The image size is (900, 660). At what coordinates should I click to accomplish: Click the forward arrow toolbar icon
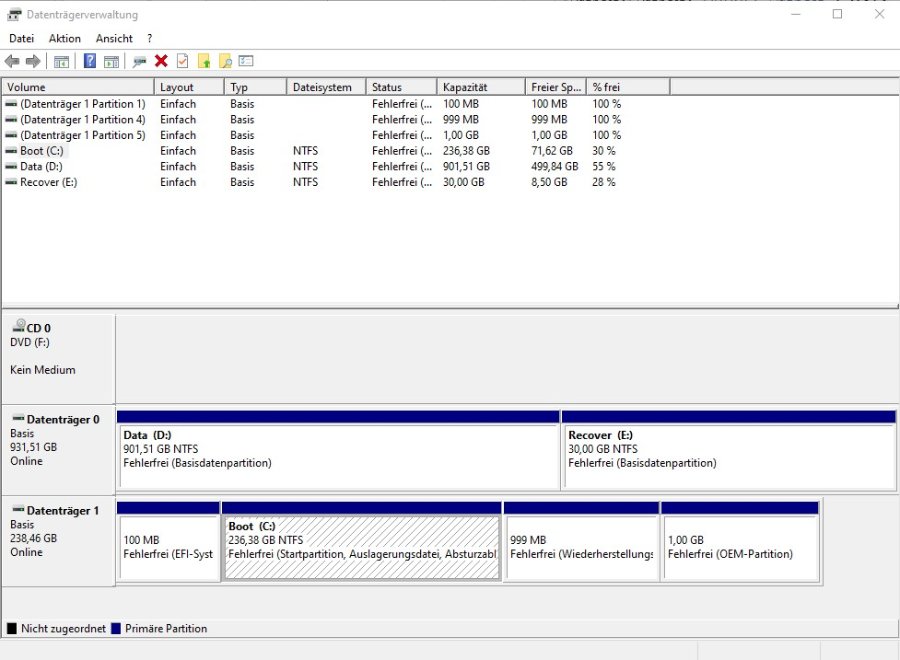pos(33,61)
